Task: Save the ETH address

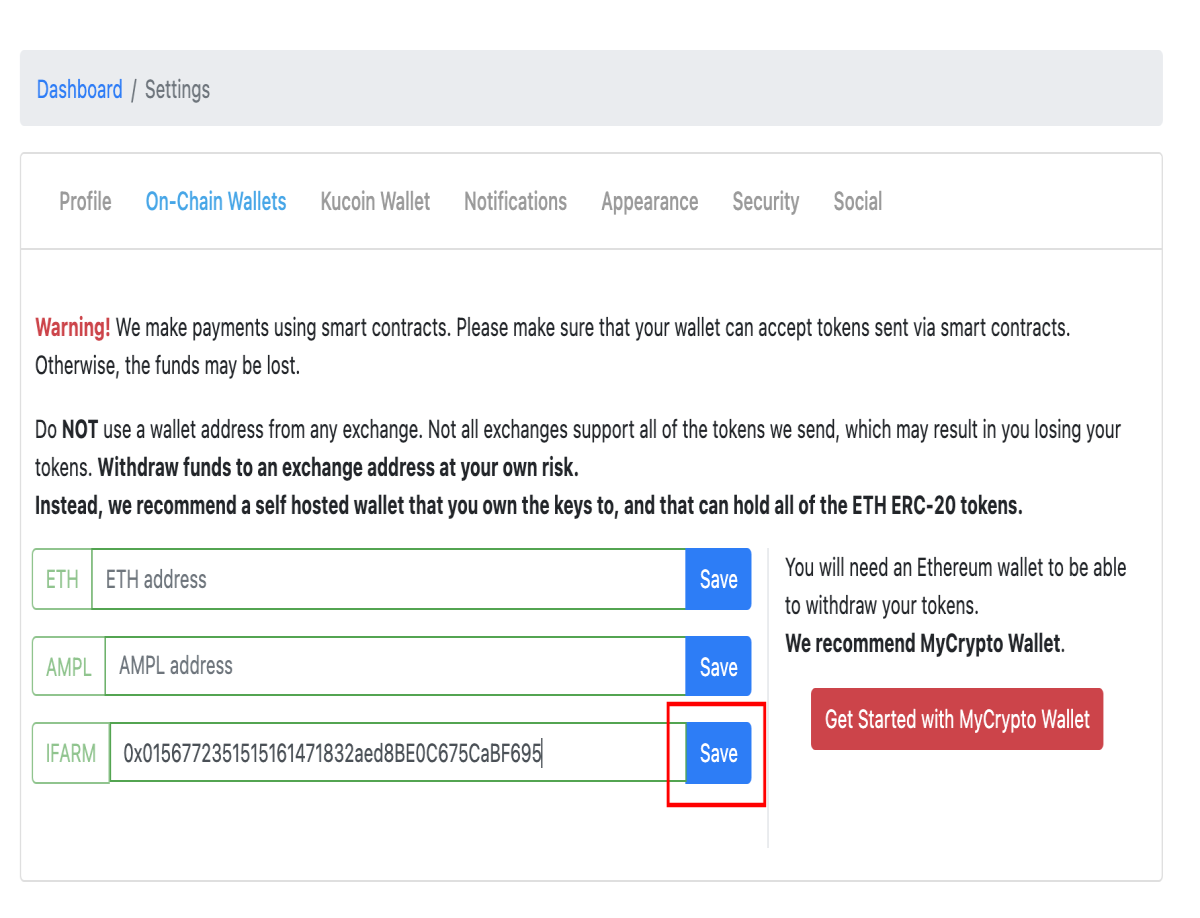Action: click(x=718, y=579)
